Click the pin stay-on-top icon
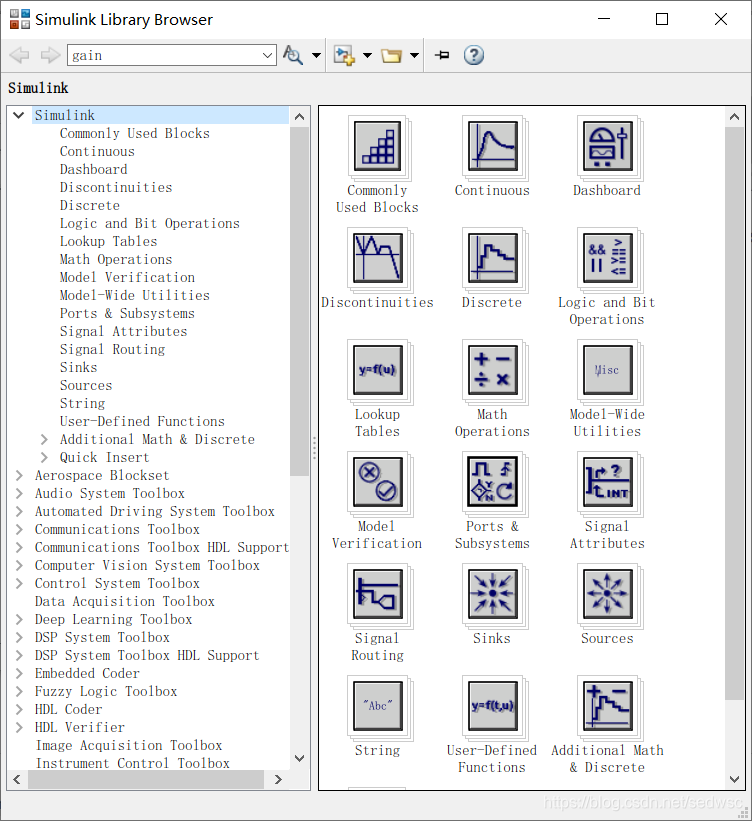Viewport: 752px width, 821px height. pos(442,55)
